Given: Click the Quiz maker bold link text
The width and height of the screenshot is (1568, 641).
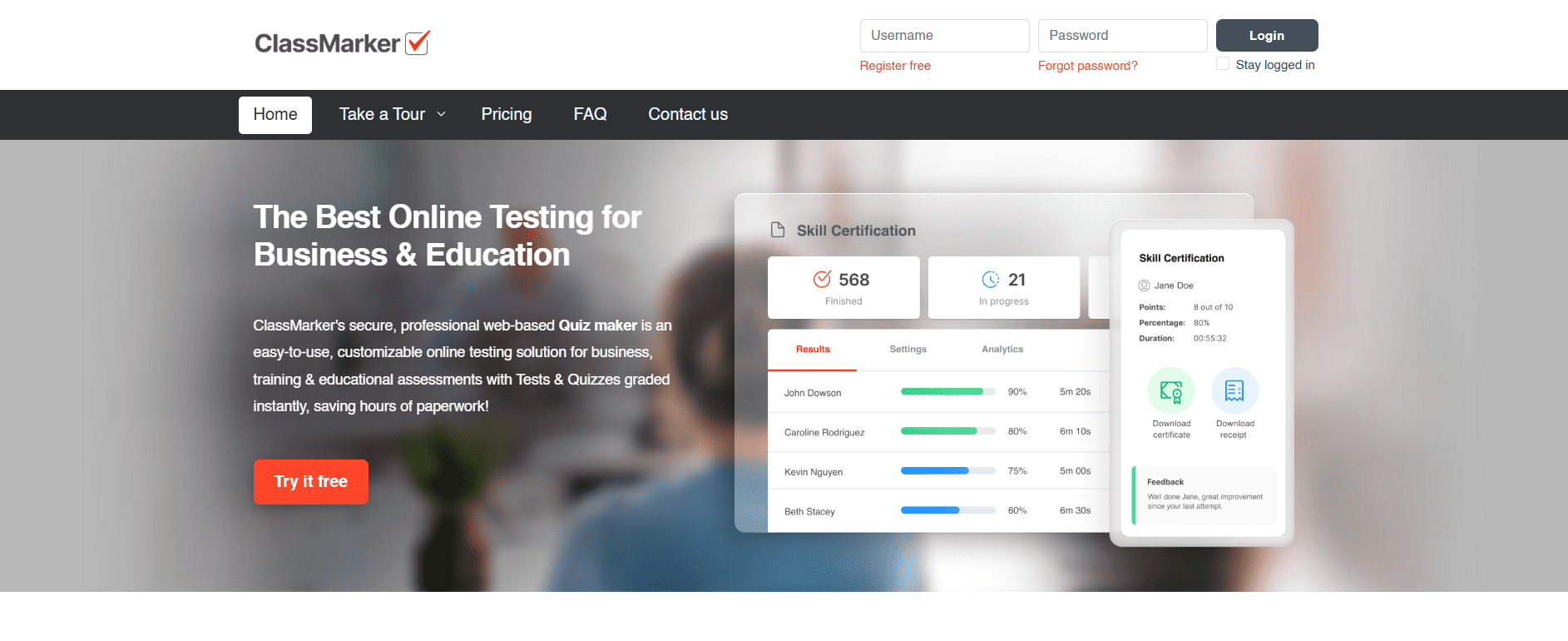Looking at the screenshot, I should (x=598, y=325).
